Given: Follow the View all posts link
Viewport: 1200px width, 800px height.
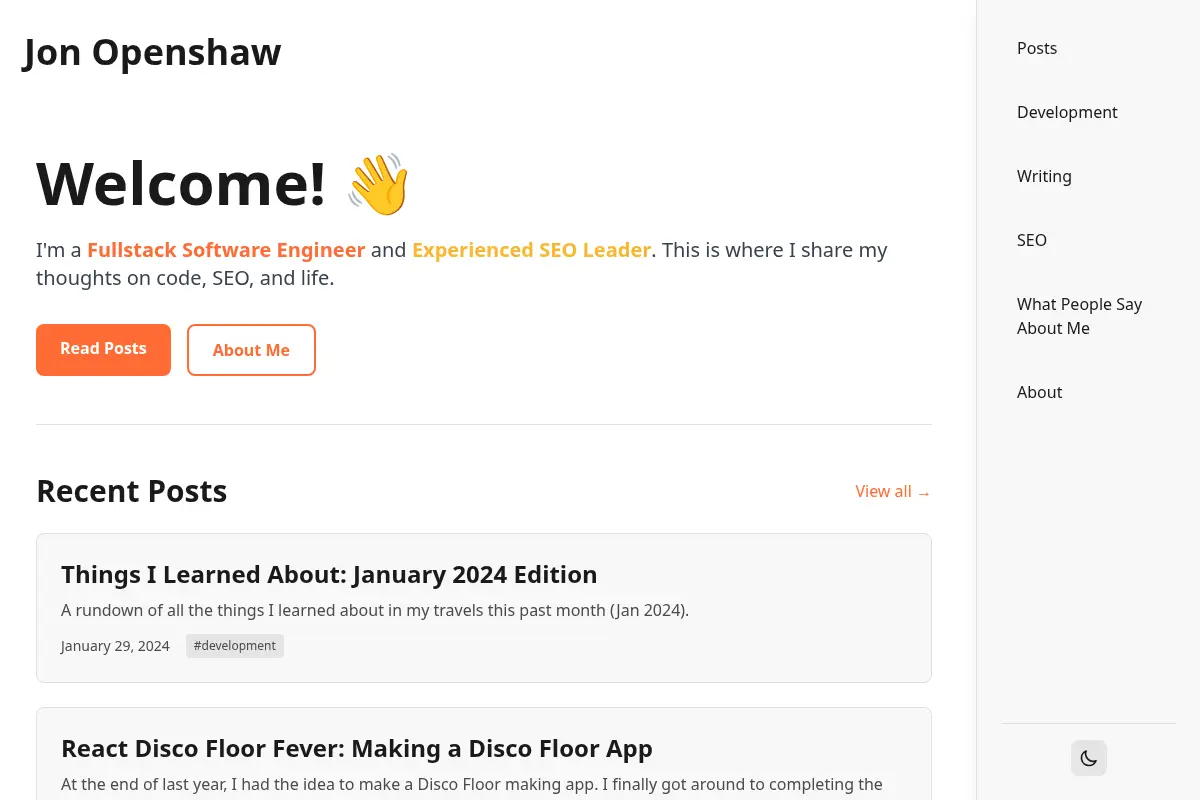Looking at the screenshot, I should tap(893, 492).
